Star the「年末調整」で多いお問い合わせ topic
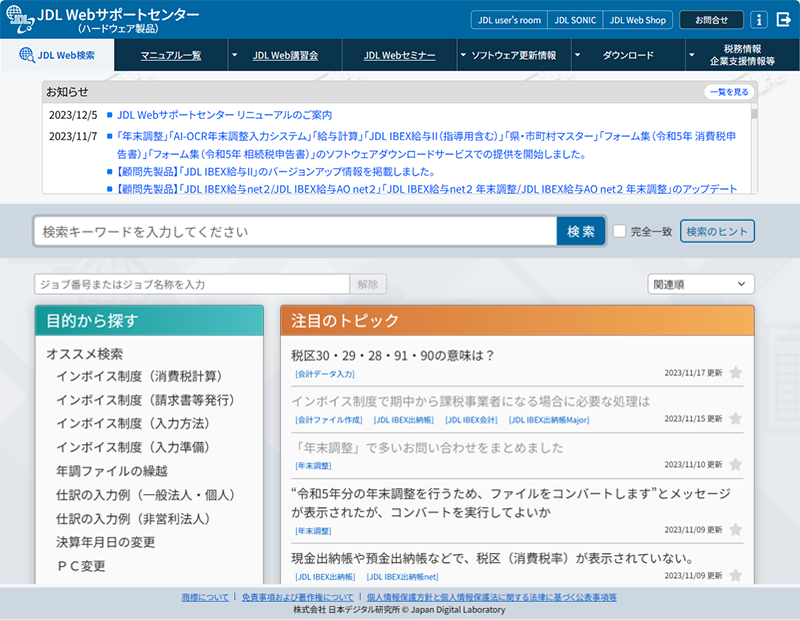This screenshot has height=620, width=800. coord(735,465)
